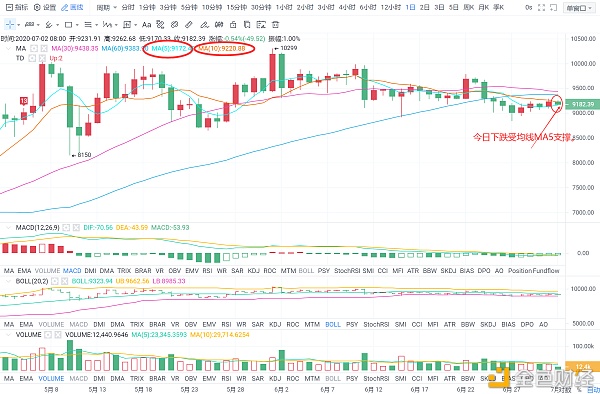Switch to the 12小时 timeframe
Viewport: 600px width, 394px height.
click(x=391, y=7)
